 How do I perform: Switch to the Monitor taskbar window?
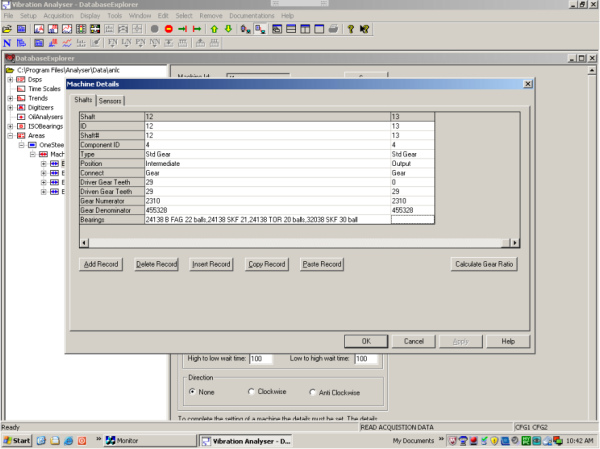(x=149, y=441)
